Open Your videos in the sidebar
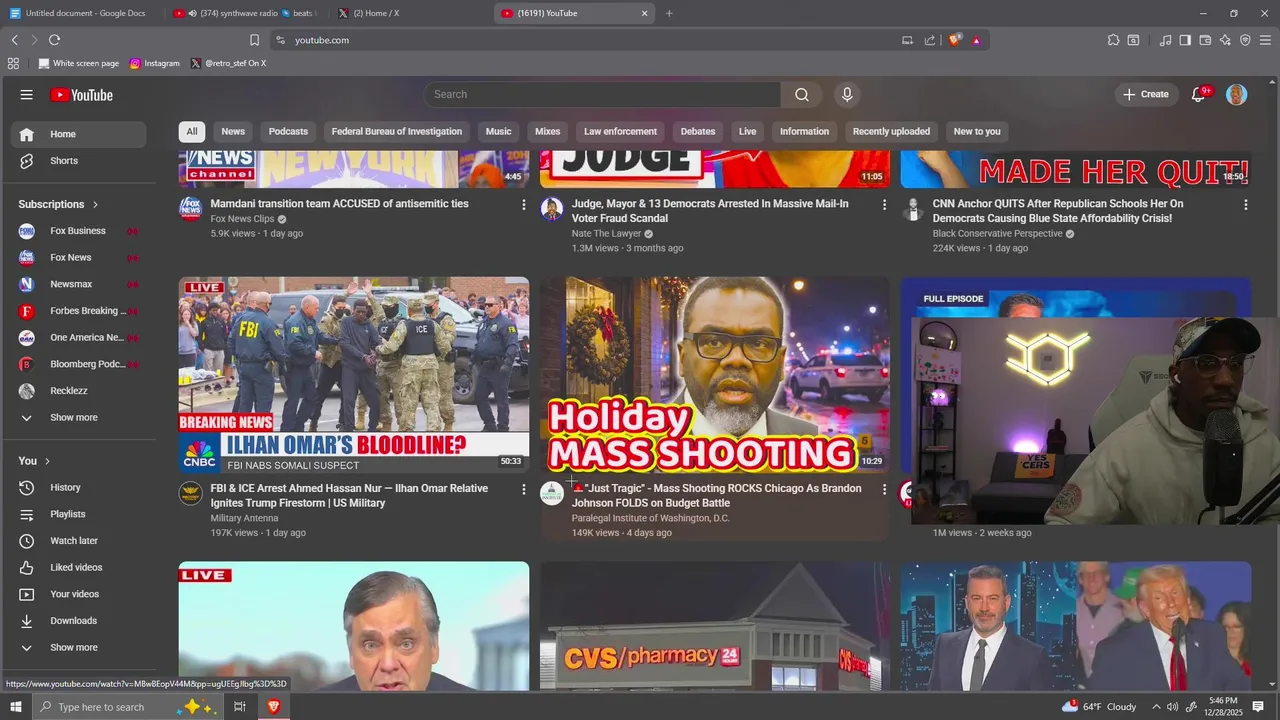The image size is (1280, 720). click(x=78, y=594)
